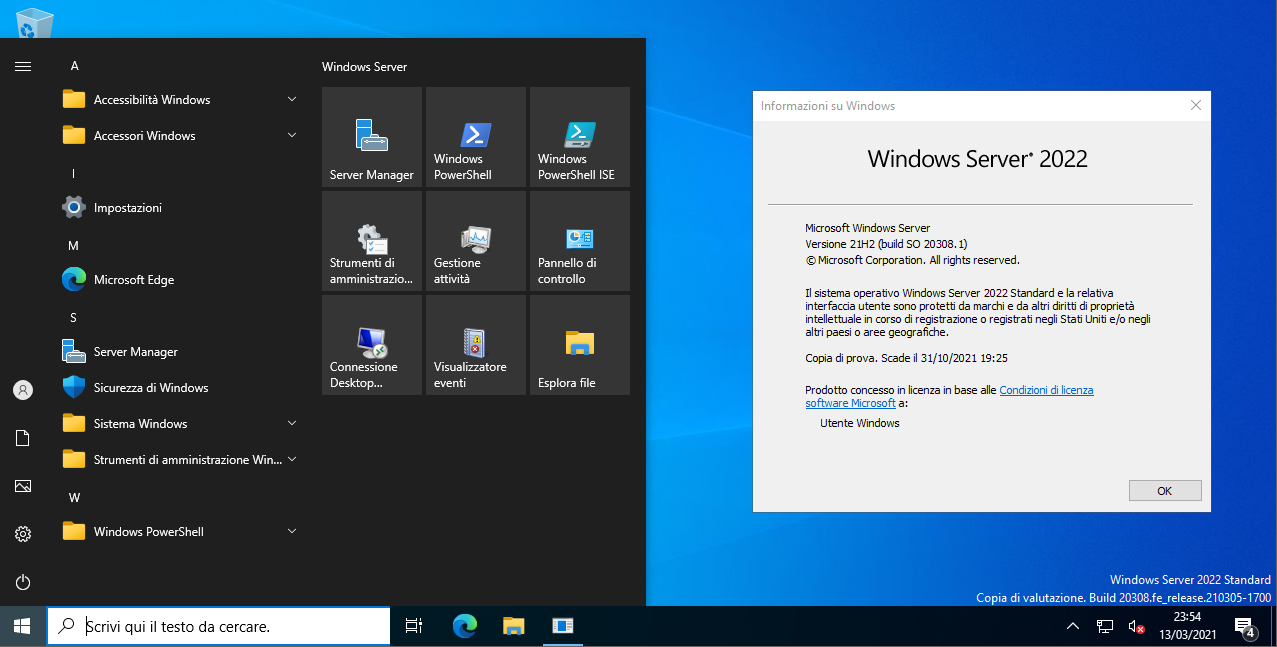1277x647 pixels.
Task: Click the Power icon in Start sidebar
Action: tap(23, 582)
